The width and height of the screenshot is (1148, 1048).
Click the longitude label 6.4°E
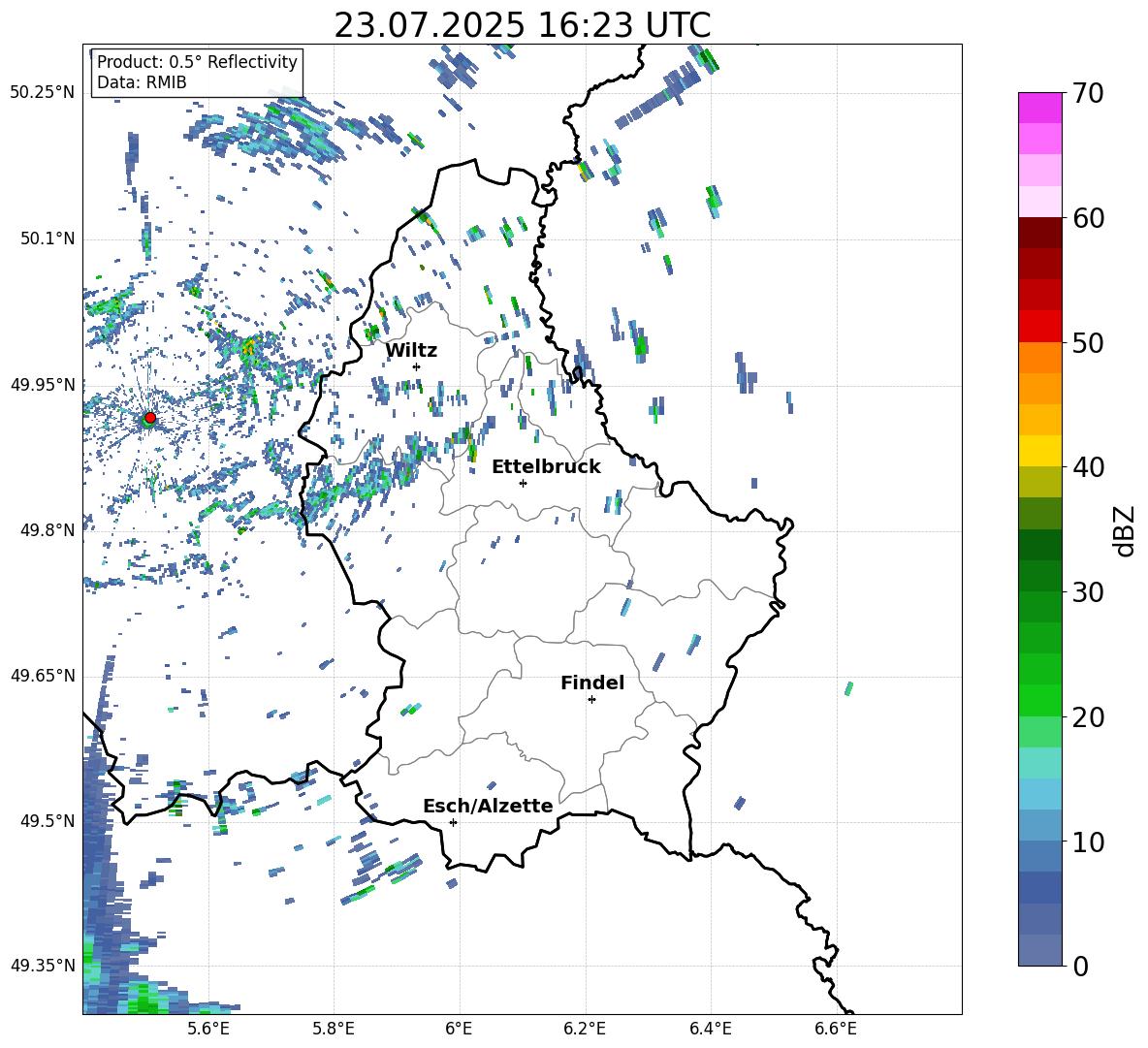coord(710,1029)
